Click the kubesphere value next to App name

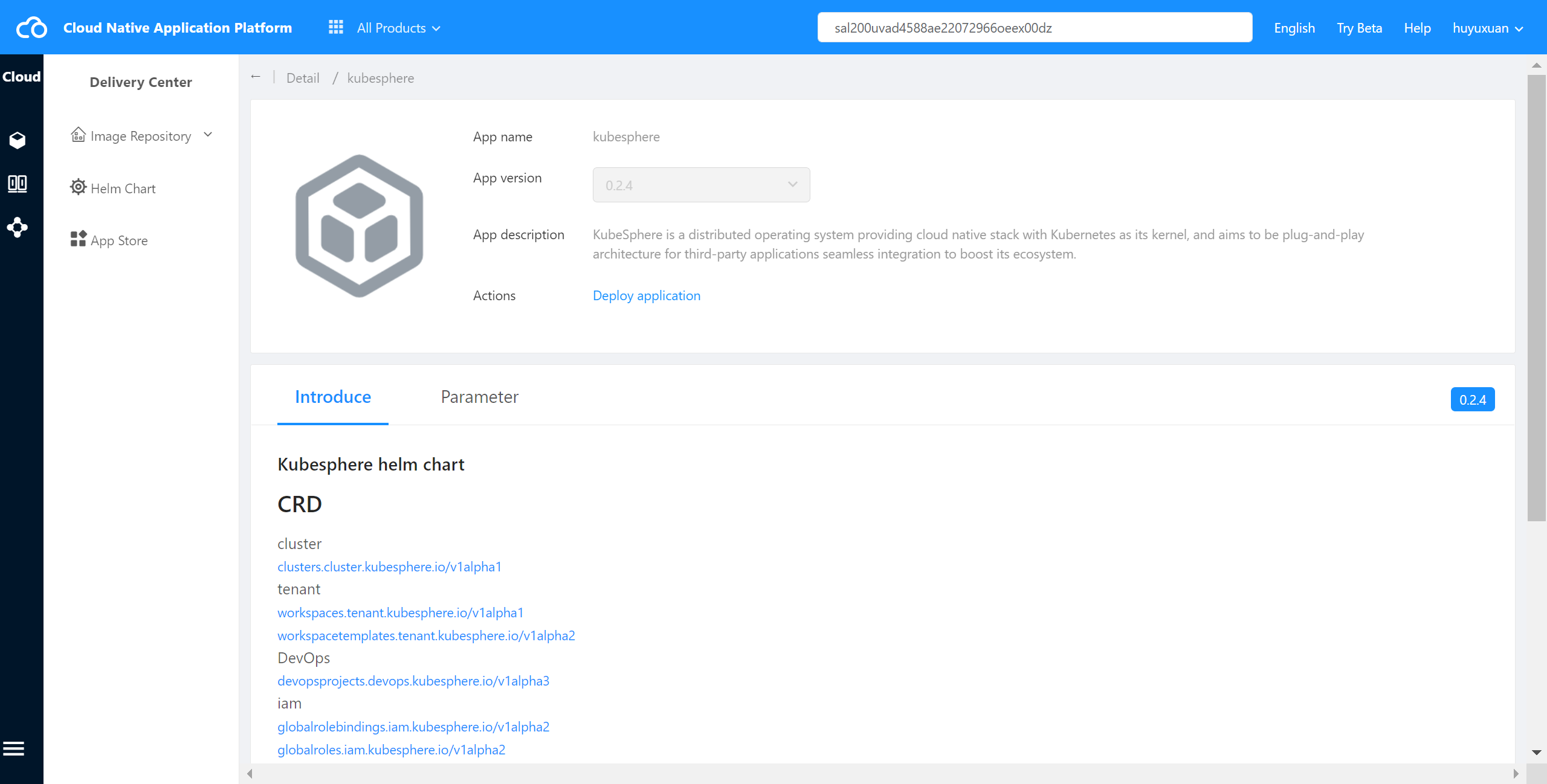click(626, 137)
